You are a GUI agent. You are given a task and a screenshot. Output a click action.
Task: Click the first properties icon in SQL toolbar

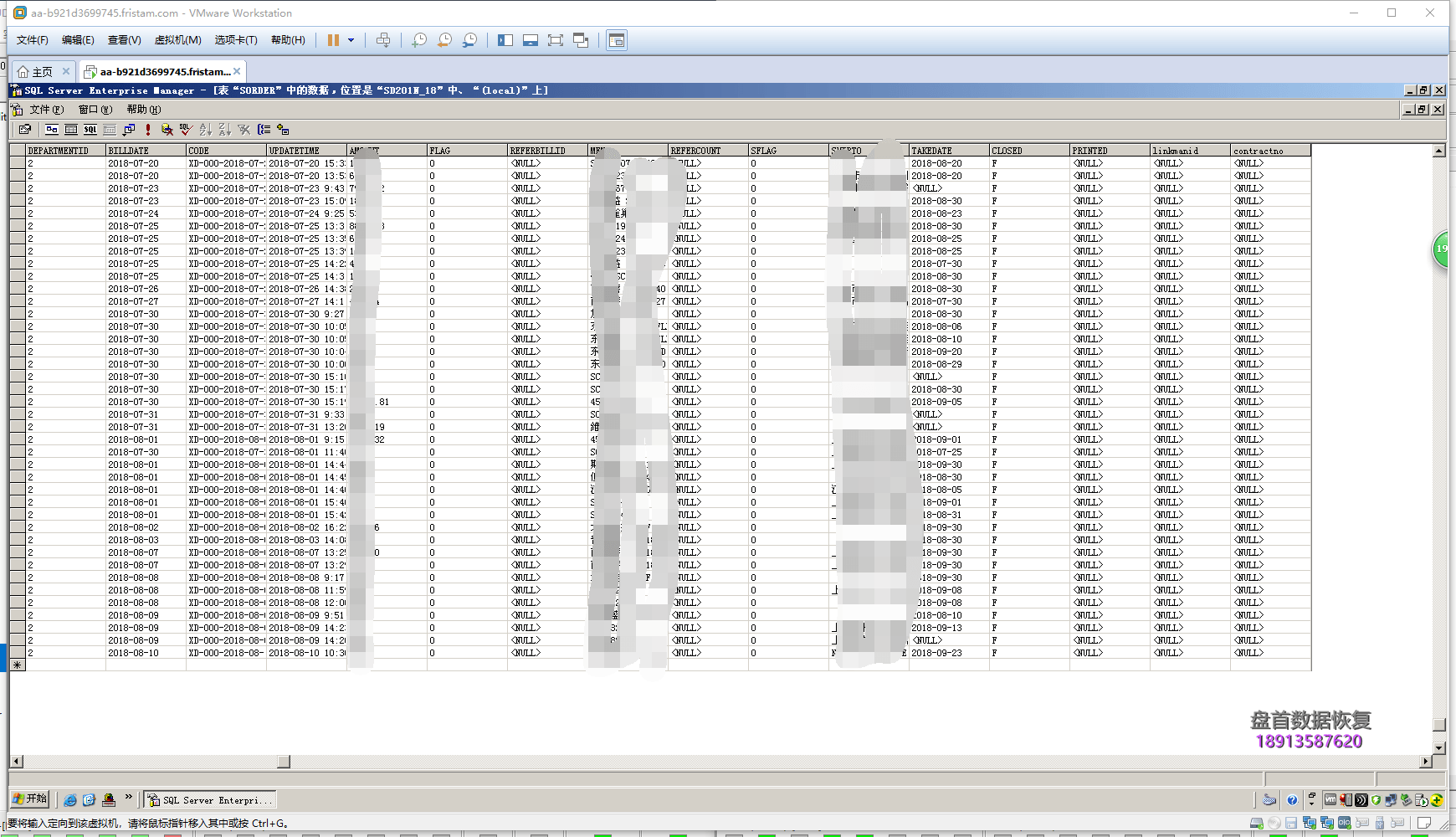point(25,130)
